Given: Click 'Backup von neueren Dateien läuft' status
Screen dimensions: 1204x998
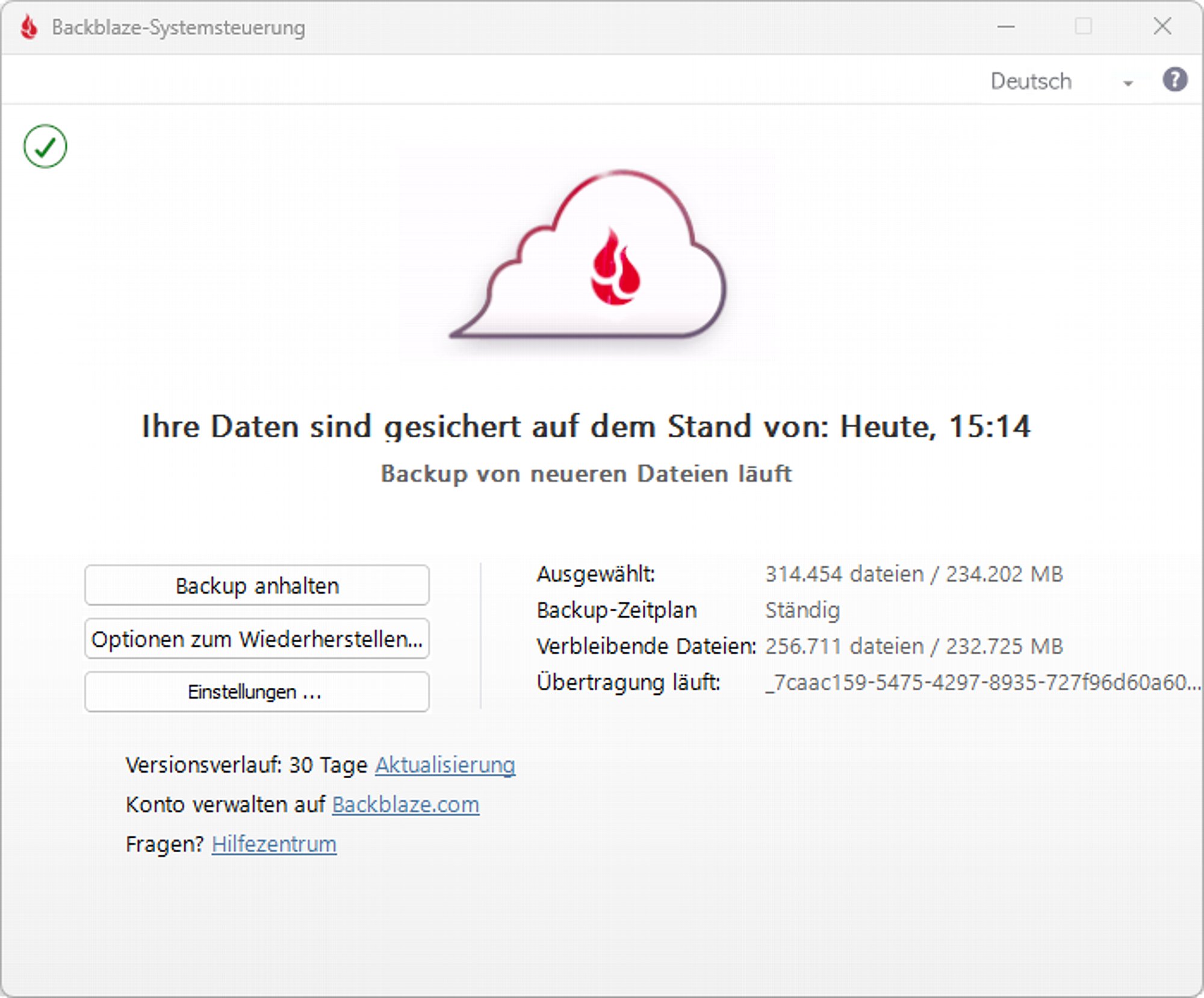Looking at the screenshot, I should (586, 474).
